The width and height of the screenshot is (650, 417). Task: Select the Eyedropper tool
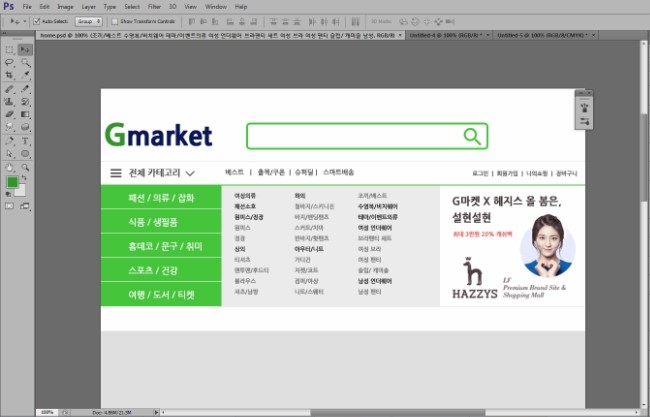coord(25,75)
